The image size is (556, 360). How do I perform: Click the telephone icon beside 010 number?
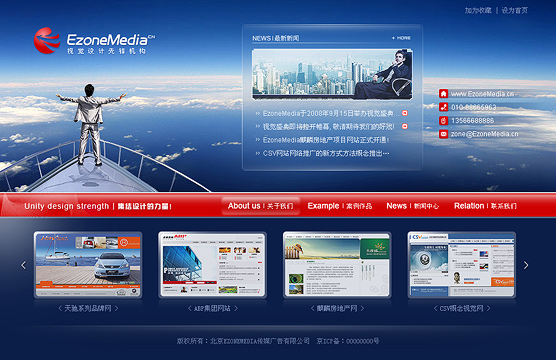point(443,107)
